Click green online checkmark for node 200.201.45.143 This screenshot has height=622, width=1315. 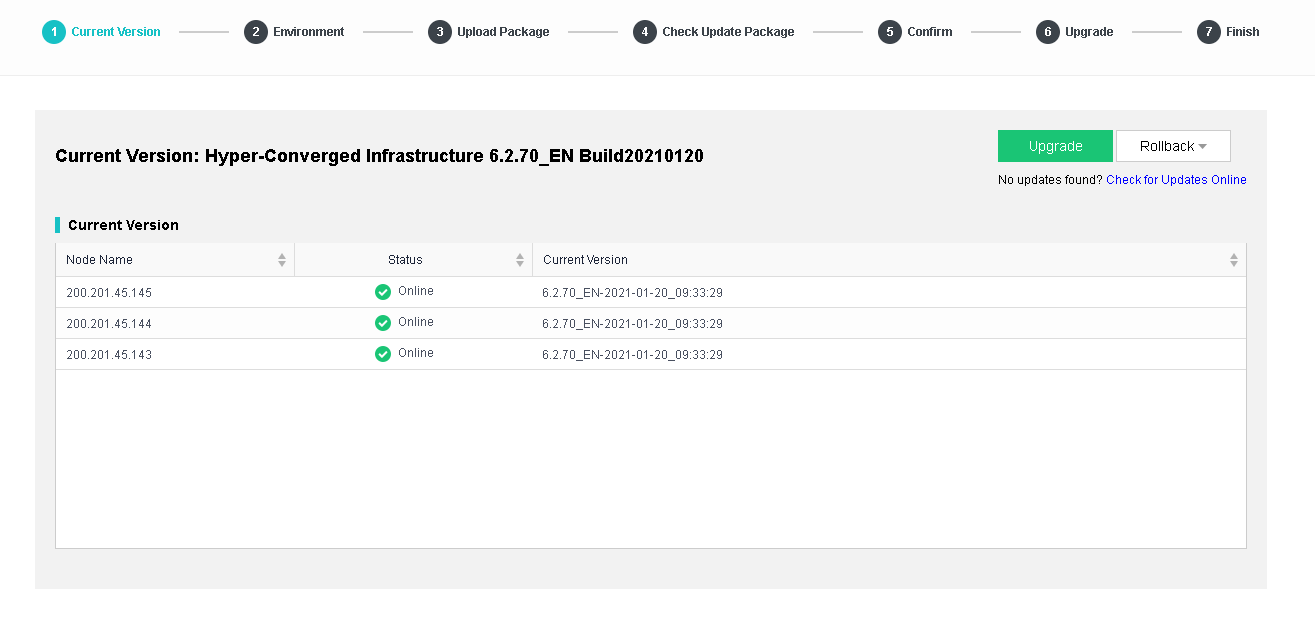click(383, 354)
